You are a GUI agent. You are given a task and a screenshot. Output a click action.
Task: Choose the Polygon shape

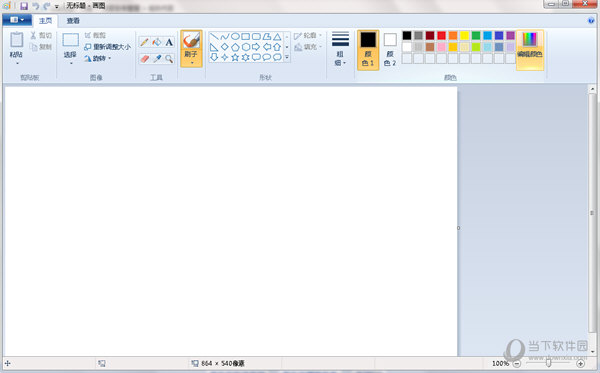[x=267, y=37]
